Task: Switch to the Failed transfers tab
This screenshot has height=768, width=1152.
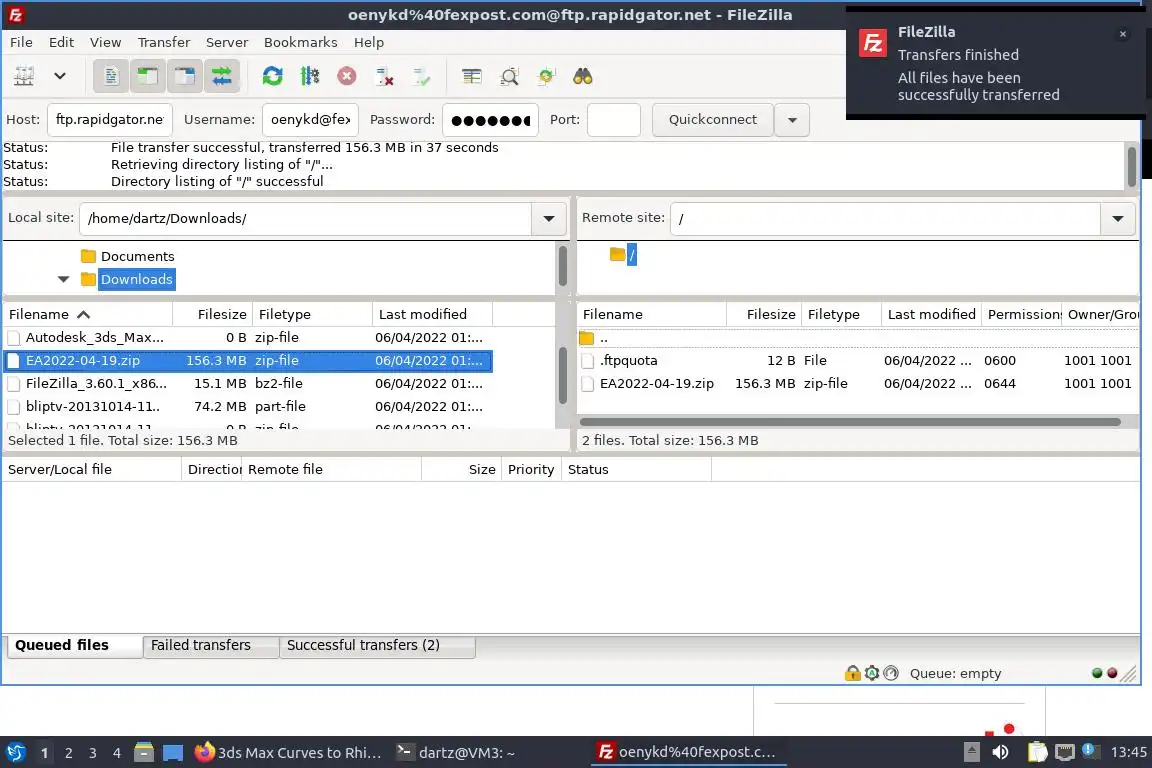Action: 210,645
